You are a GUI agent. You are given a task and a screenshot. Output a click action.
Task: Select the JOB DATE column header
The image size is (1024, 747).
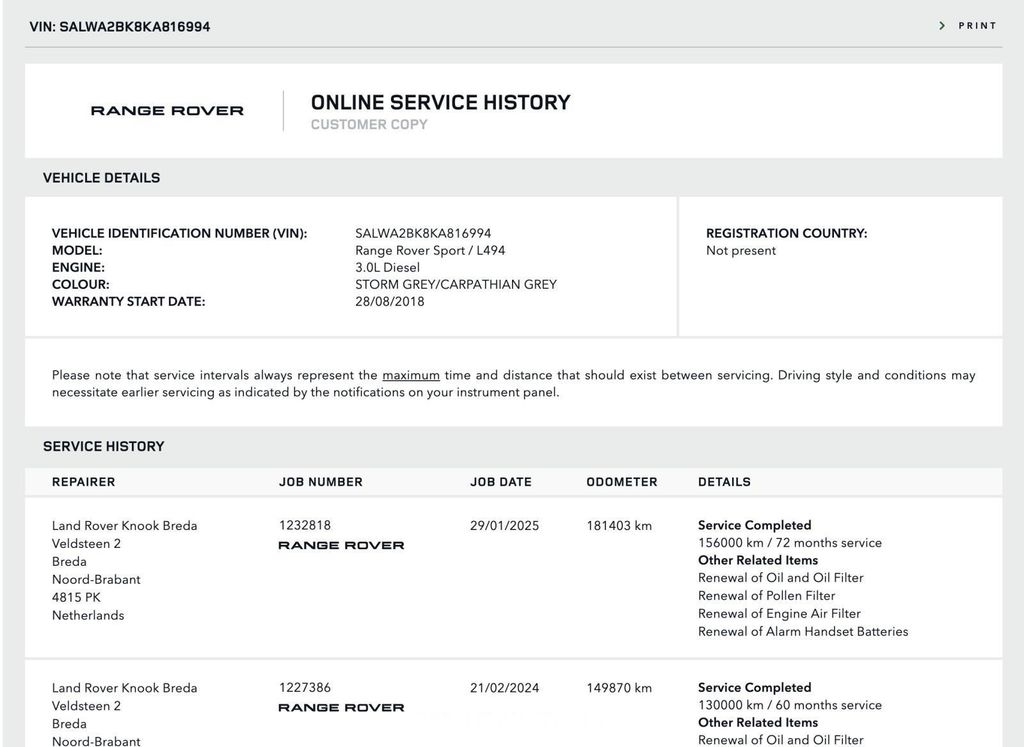coord(501,482)
